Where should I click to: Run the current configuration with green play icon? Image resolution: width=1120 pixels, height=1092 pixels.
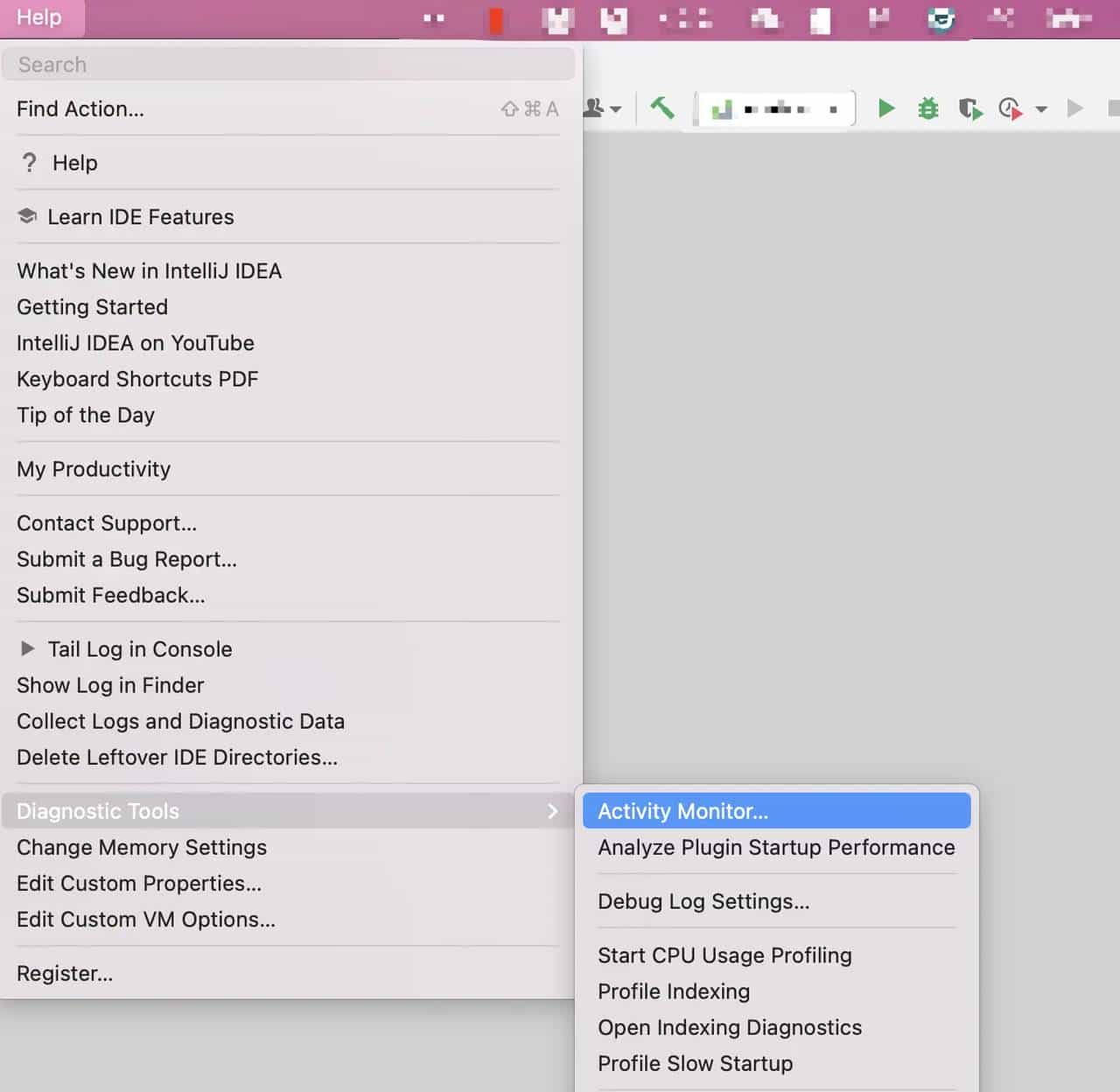click(x=886, y=108)
